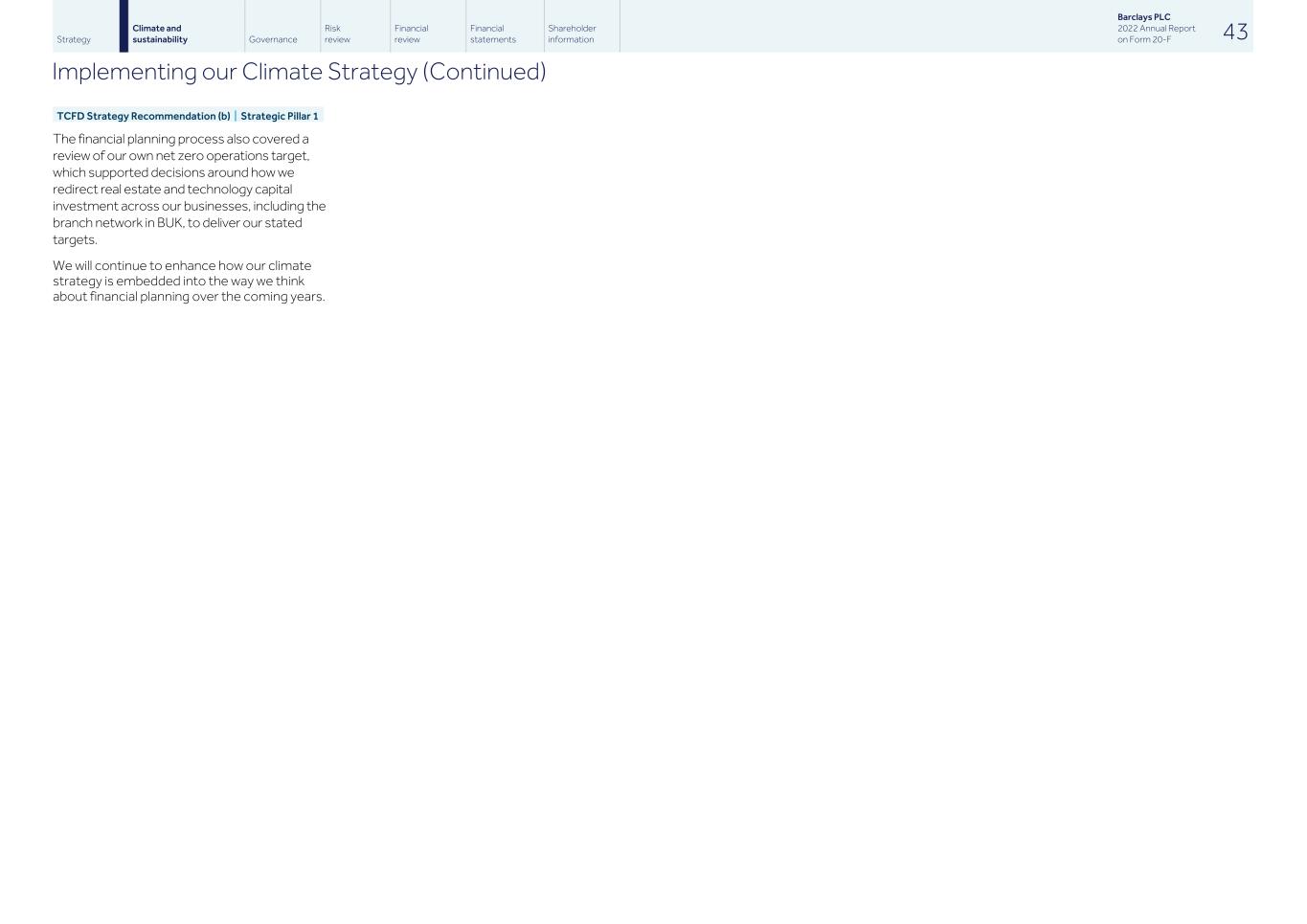Click the TCFD Strategy Recommendation (b) label
1307x924 pixels.
coord(144,116)
